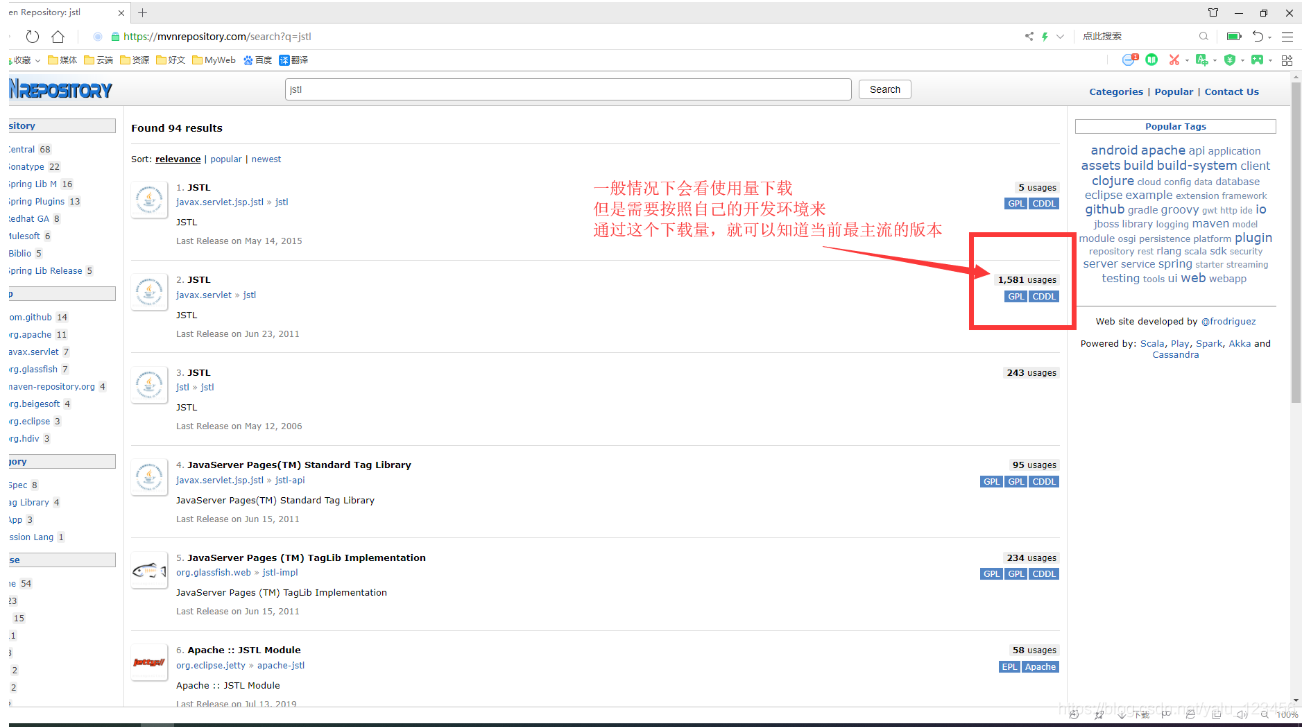Open the javax.servlet.jsp.jstl group link
1305x727 pixels.
point(220,202)
